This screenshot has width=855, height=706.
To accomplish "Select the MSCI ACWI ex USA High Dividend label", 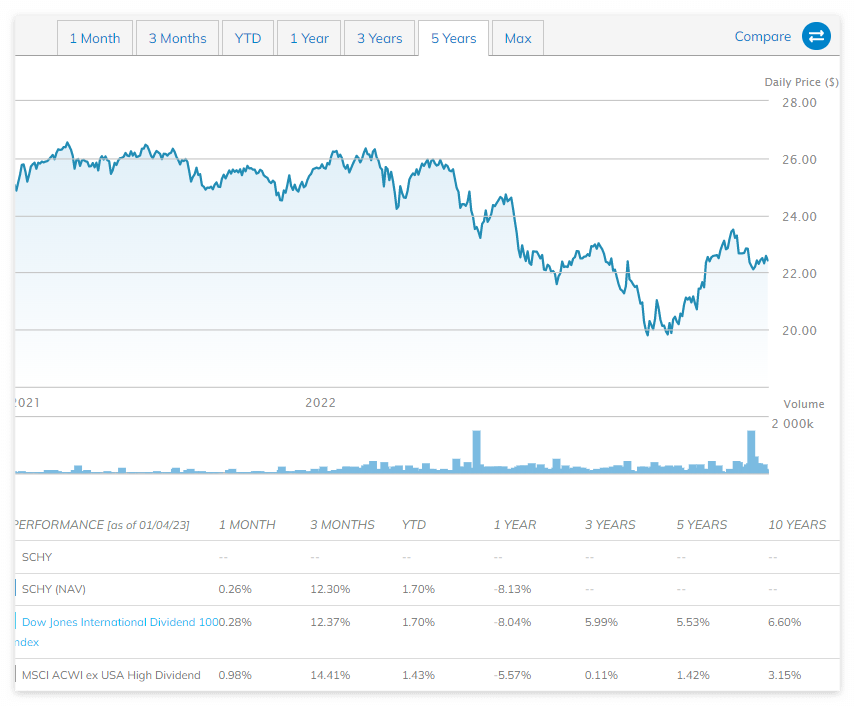I will coord(111,675).
